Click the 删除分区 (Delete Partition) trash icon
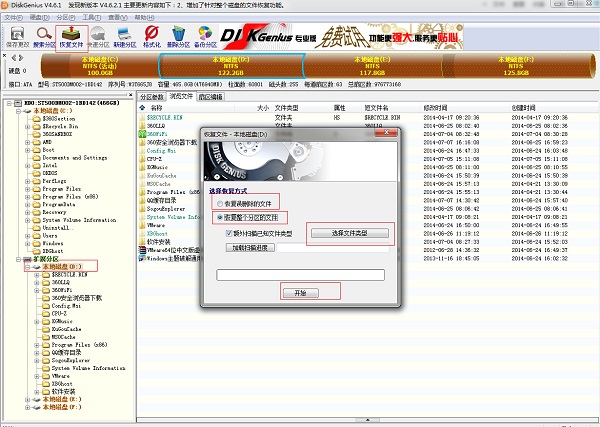Screen dimensions: 600x427 click(x=179, y=38)
